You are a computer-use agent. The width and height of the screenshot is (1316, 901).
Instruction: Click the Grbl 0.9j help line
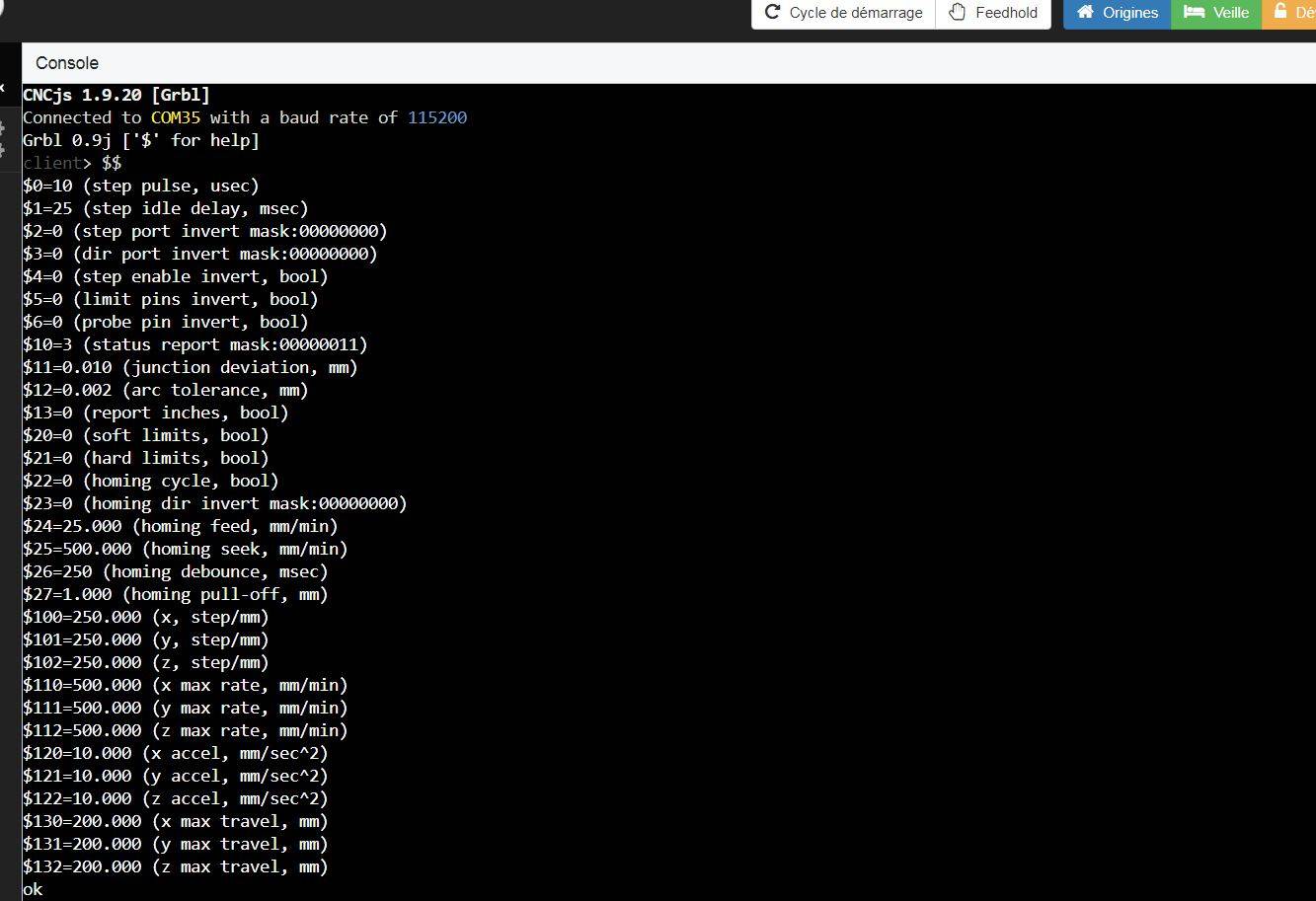(141, 140)
